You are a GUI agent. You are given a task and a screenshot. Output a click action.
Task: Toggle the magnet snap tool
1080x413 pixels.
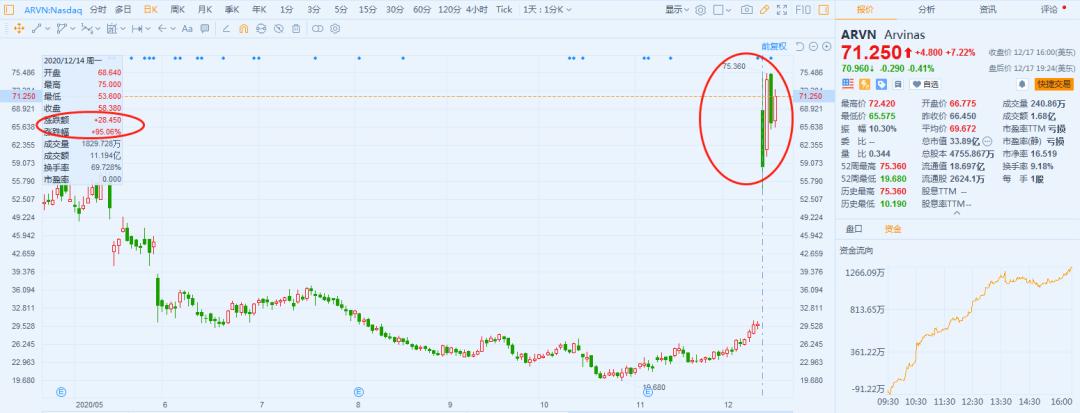(x=244, y=28)
